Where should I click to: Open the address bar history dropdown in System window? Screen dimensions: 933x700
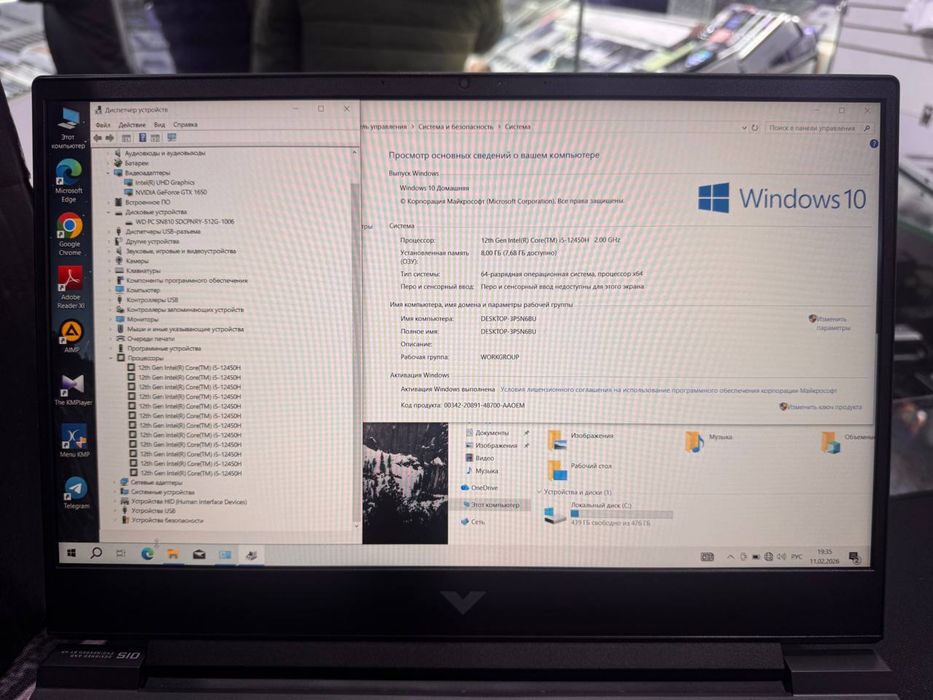[x=744, y=127]
